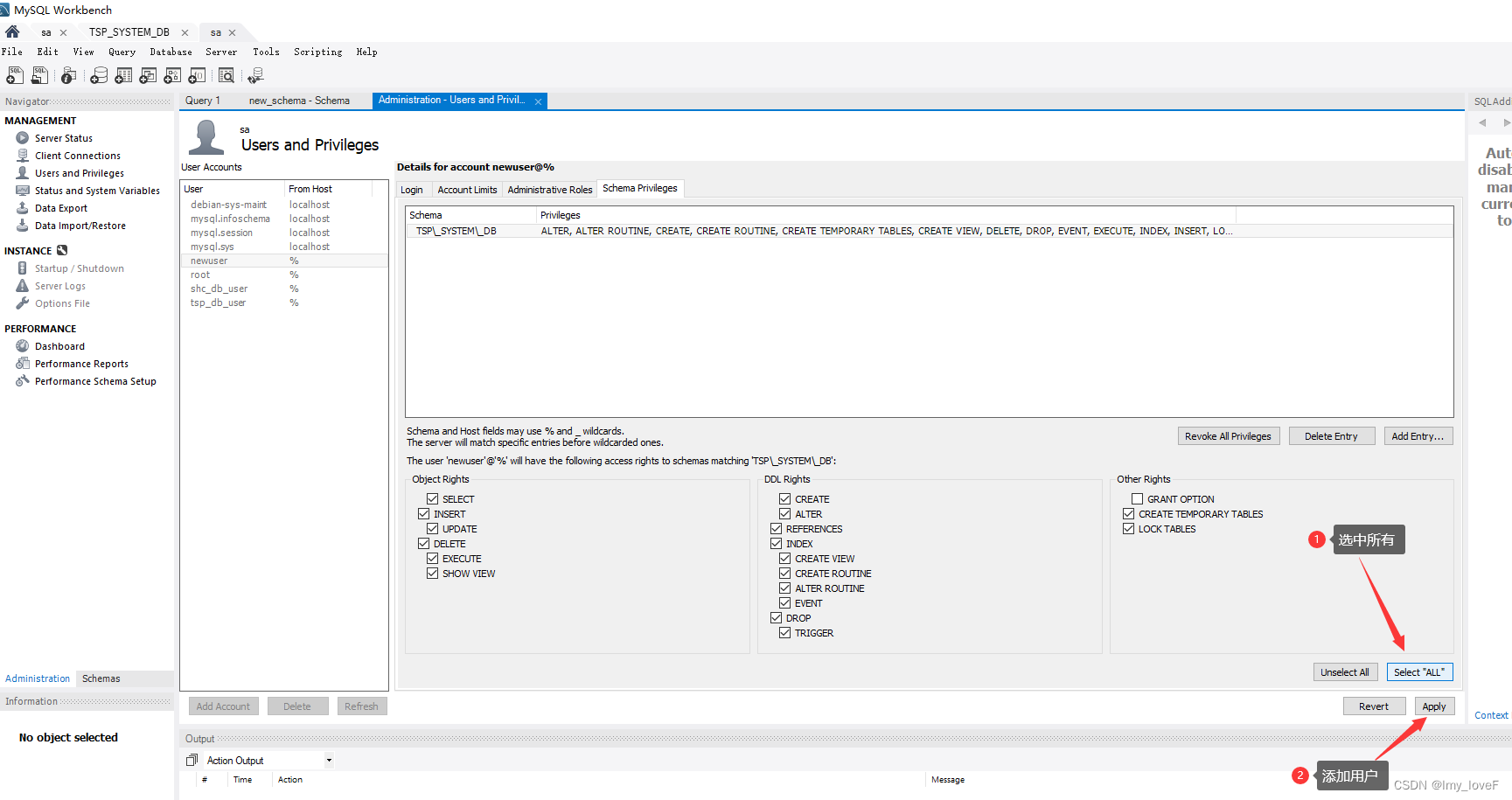Create a new SQL query tab
This screenshot has width=1512, height=800.
click(15, 76)
